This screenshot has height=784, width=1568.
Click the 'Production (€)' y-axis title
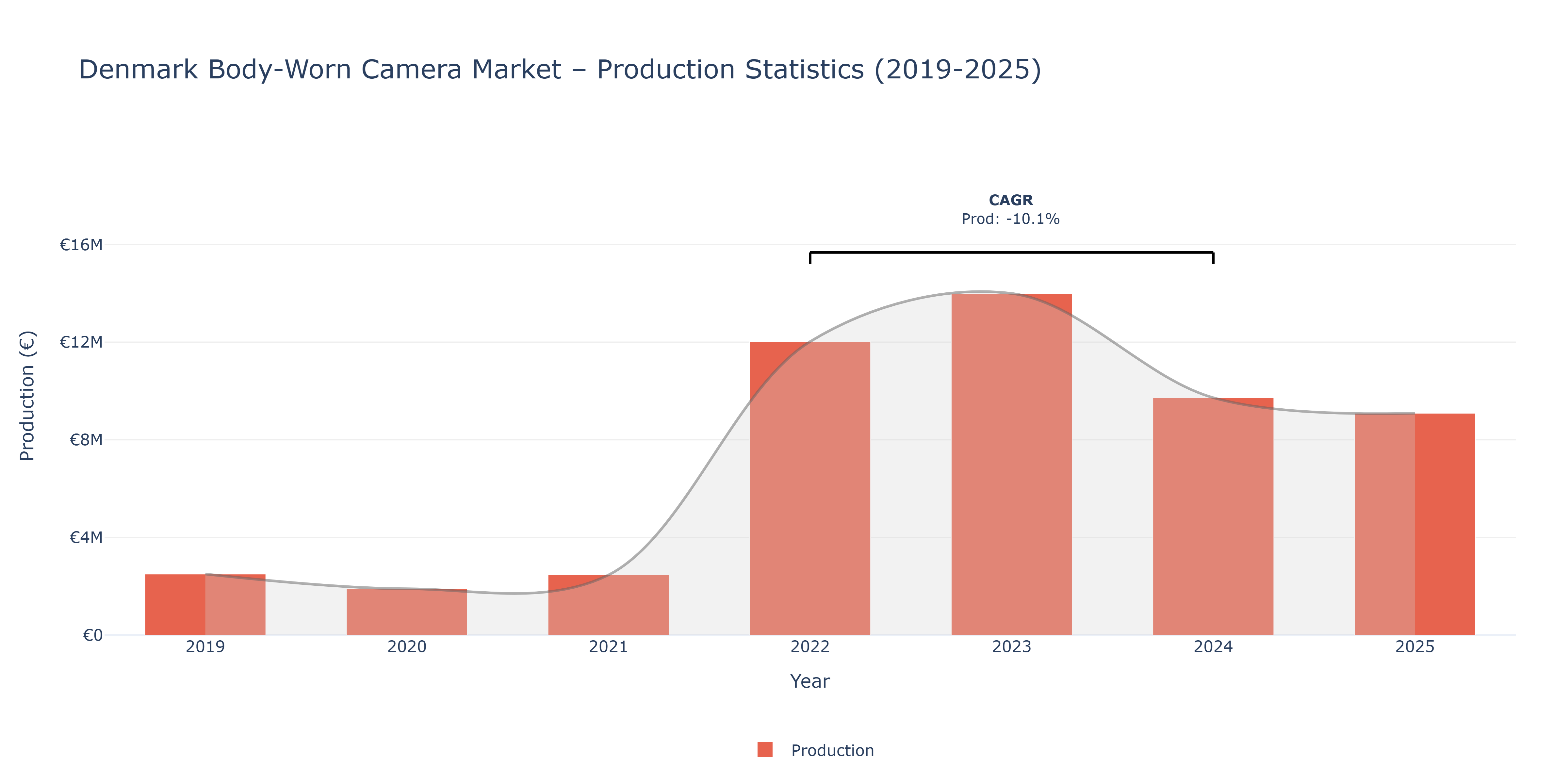[27, 396]
